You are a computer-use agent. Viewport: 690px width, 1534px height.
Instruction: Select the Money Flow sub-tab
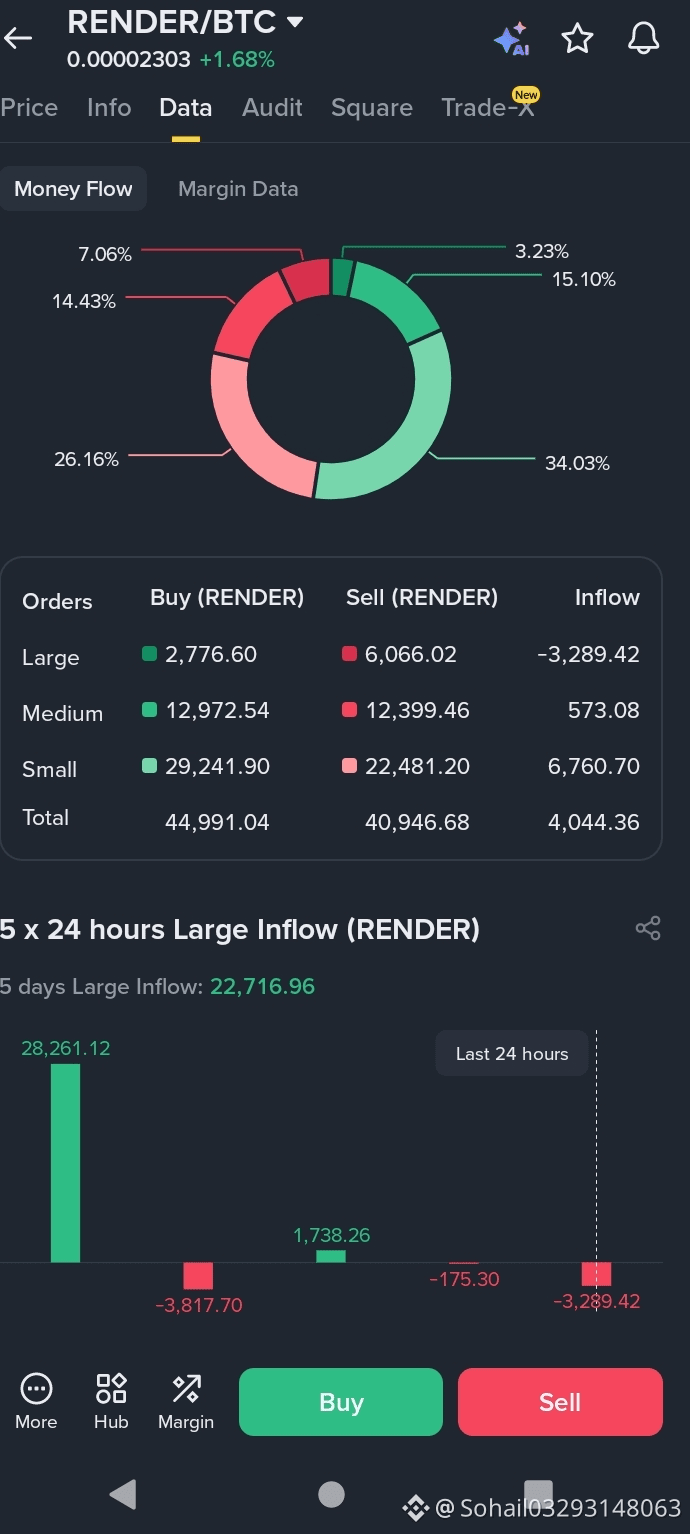pyautogui.click(x=74, y=189)
